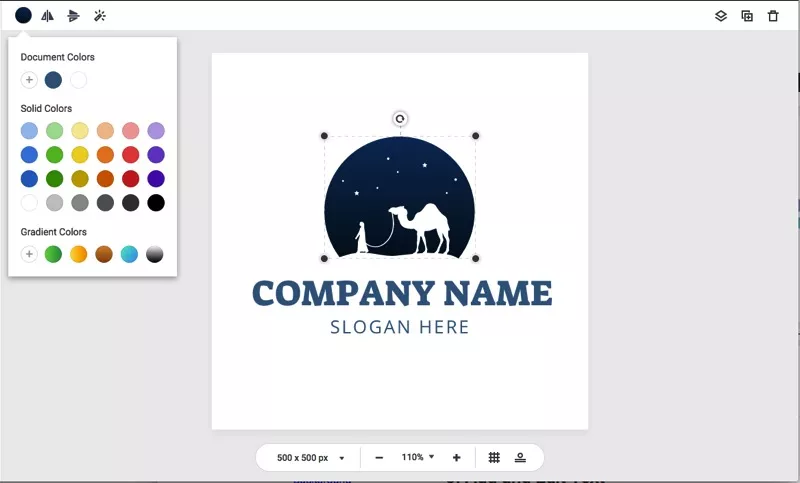
Task: Click the flip vertical icon
Action: click(73, 16)
